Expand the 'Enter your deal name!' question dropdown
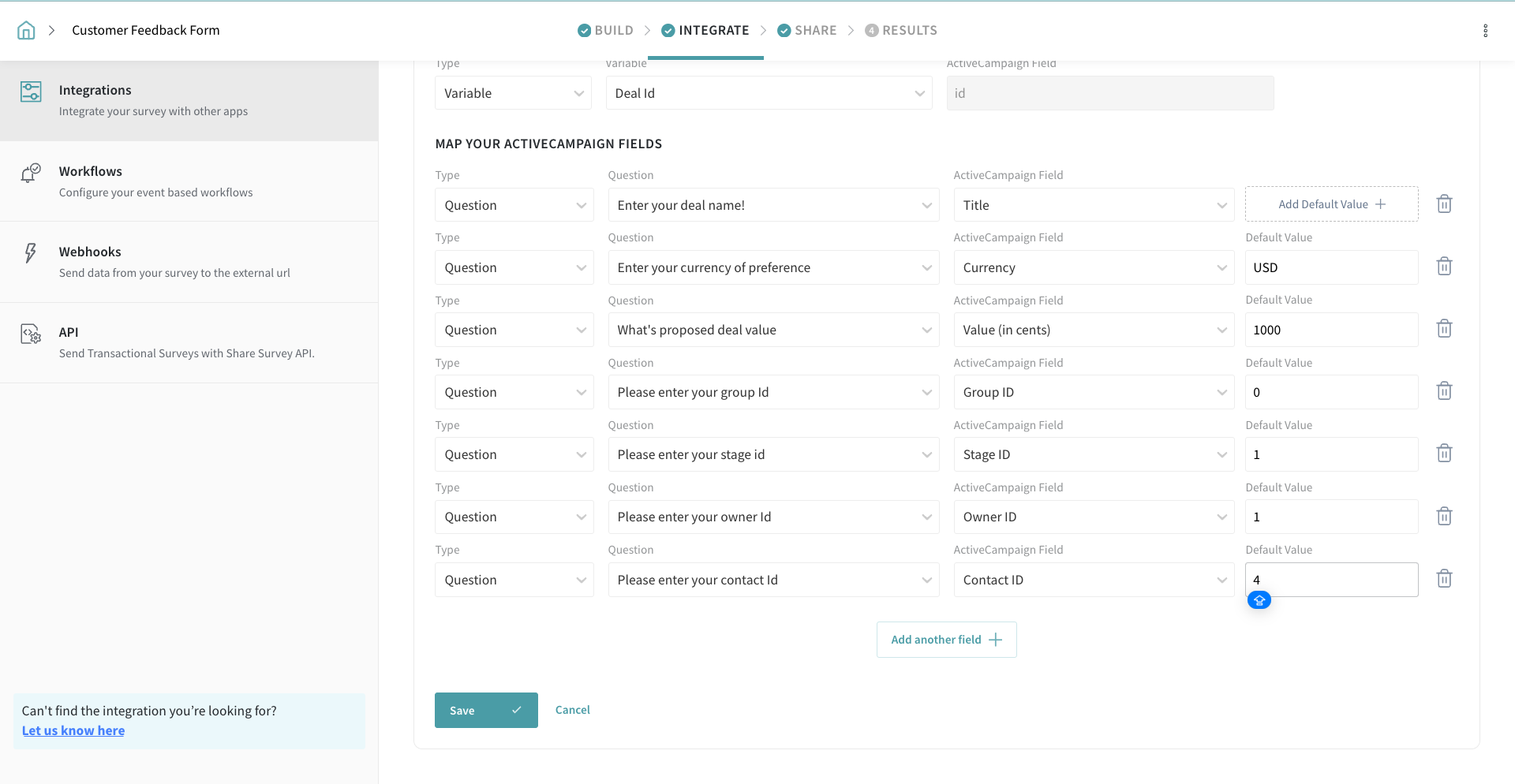The width and height of the screenshot is (1515, 784). (x=772, y=205)
